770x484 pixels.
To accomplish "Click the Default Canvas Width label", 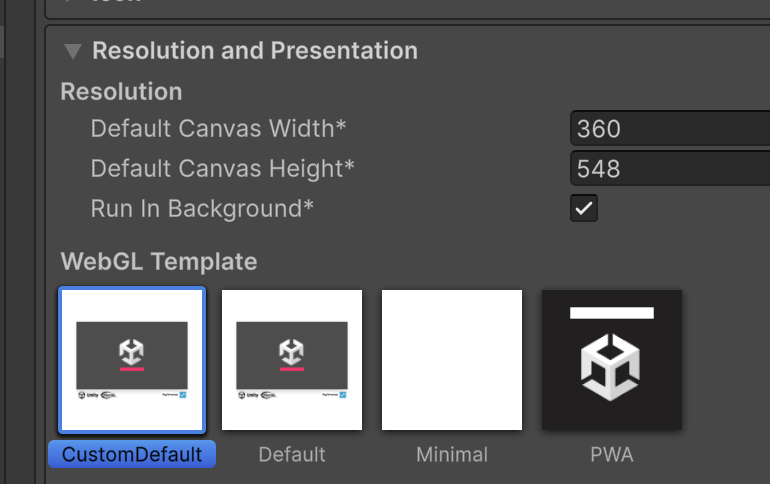I will pyautogui.click(x=218, y=129).
